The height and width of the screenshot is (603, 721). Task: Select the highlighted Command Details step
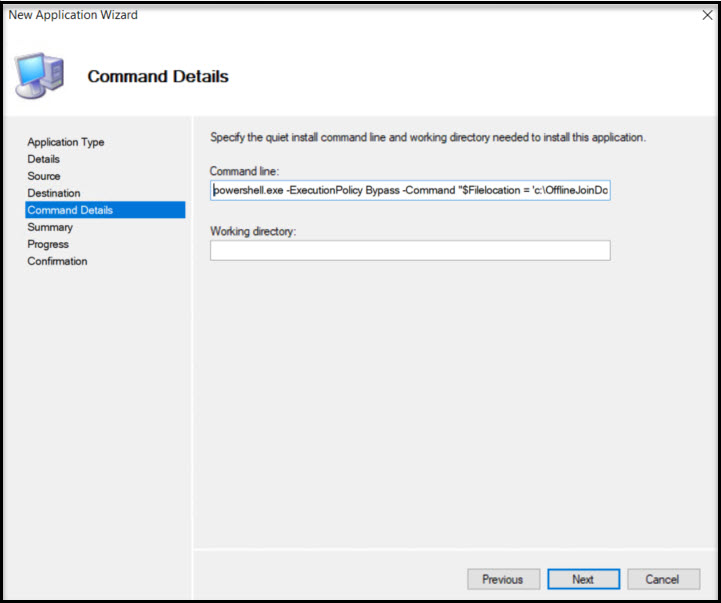pos(105,210)
